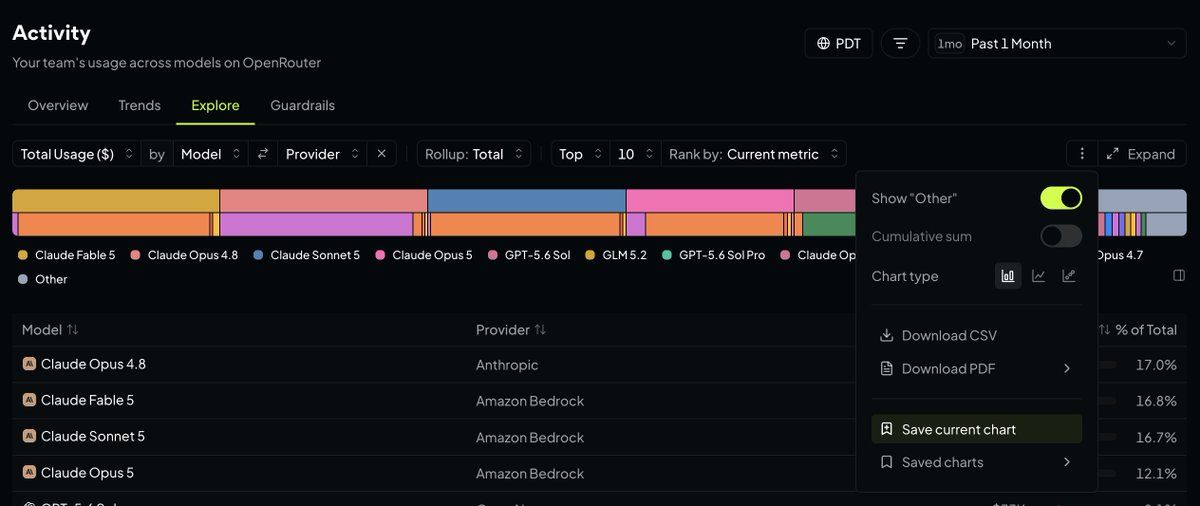Click the Claude Opus 4.8 row model icon

tap(29, 364)
